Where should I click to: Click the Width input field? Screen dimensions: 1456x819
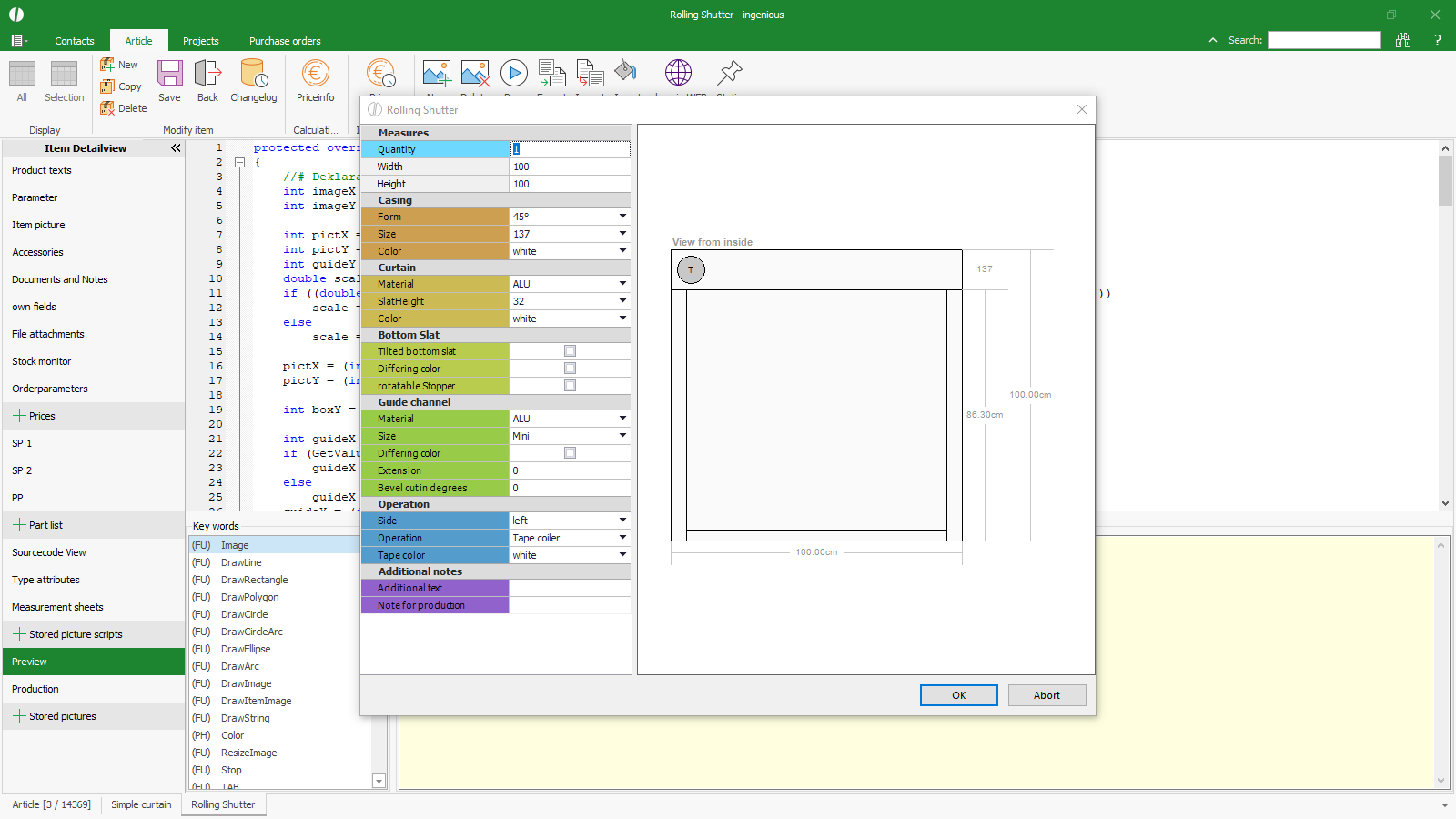(x=569, y=167)
